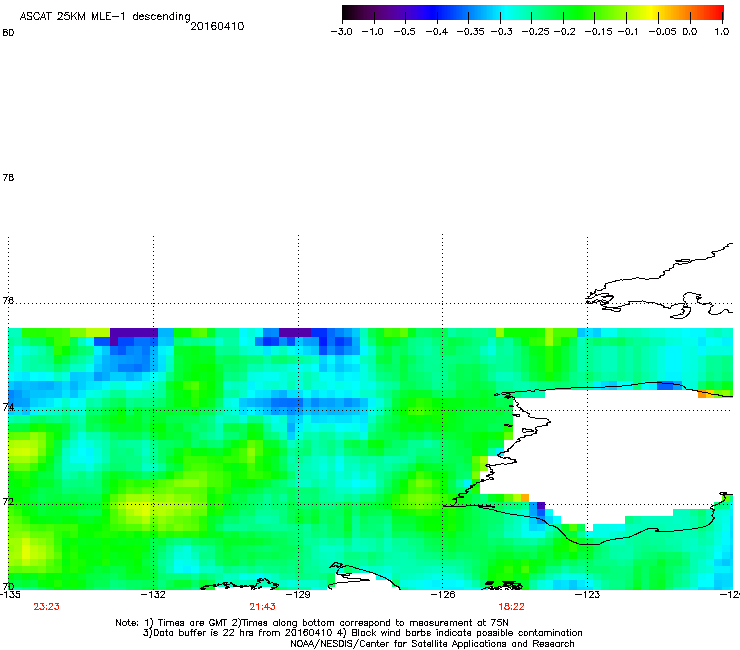Click the NOAA/NESDIS credit line
The height and width of the screenshot is (650, 740).
pos(432,644)
